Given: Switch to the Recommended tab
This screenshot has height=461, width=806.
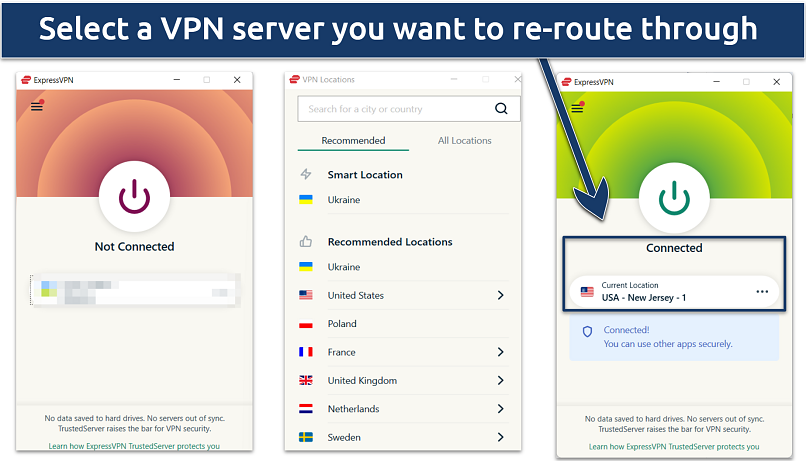Looking at the screenshot, I should point(353,141).
